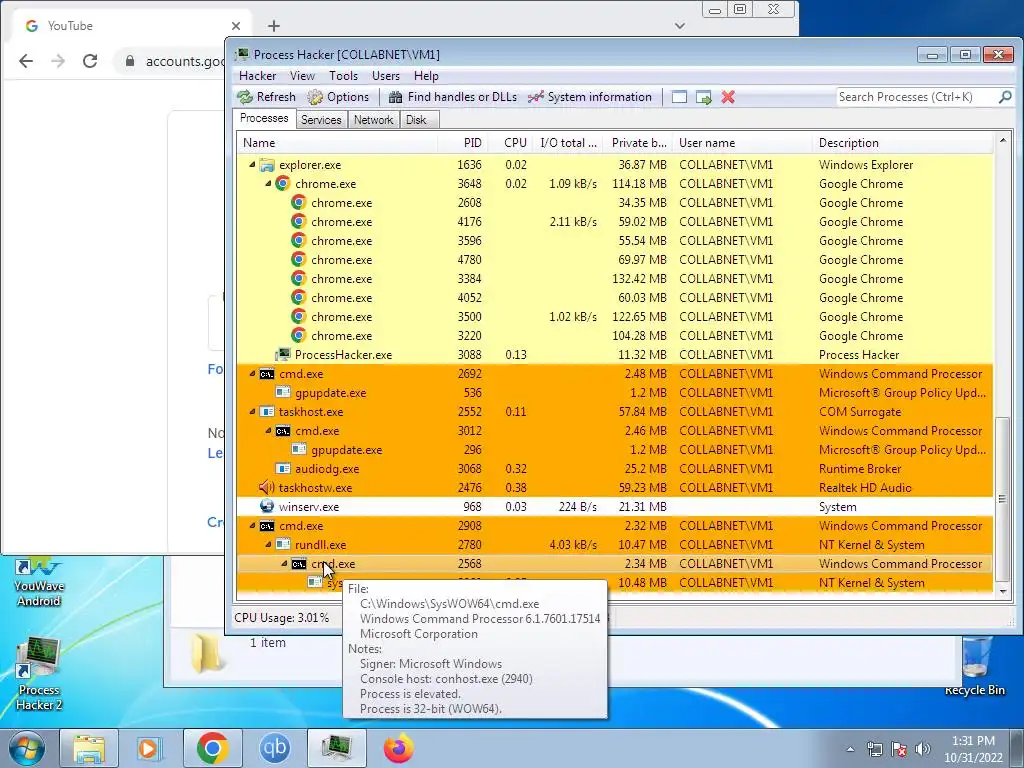Open Find handles or DLLs
Image resolution: width=1024 pixels, height=768 pixels.
(x=452, y=97)
